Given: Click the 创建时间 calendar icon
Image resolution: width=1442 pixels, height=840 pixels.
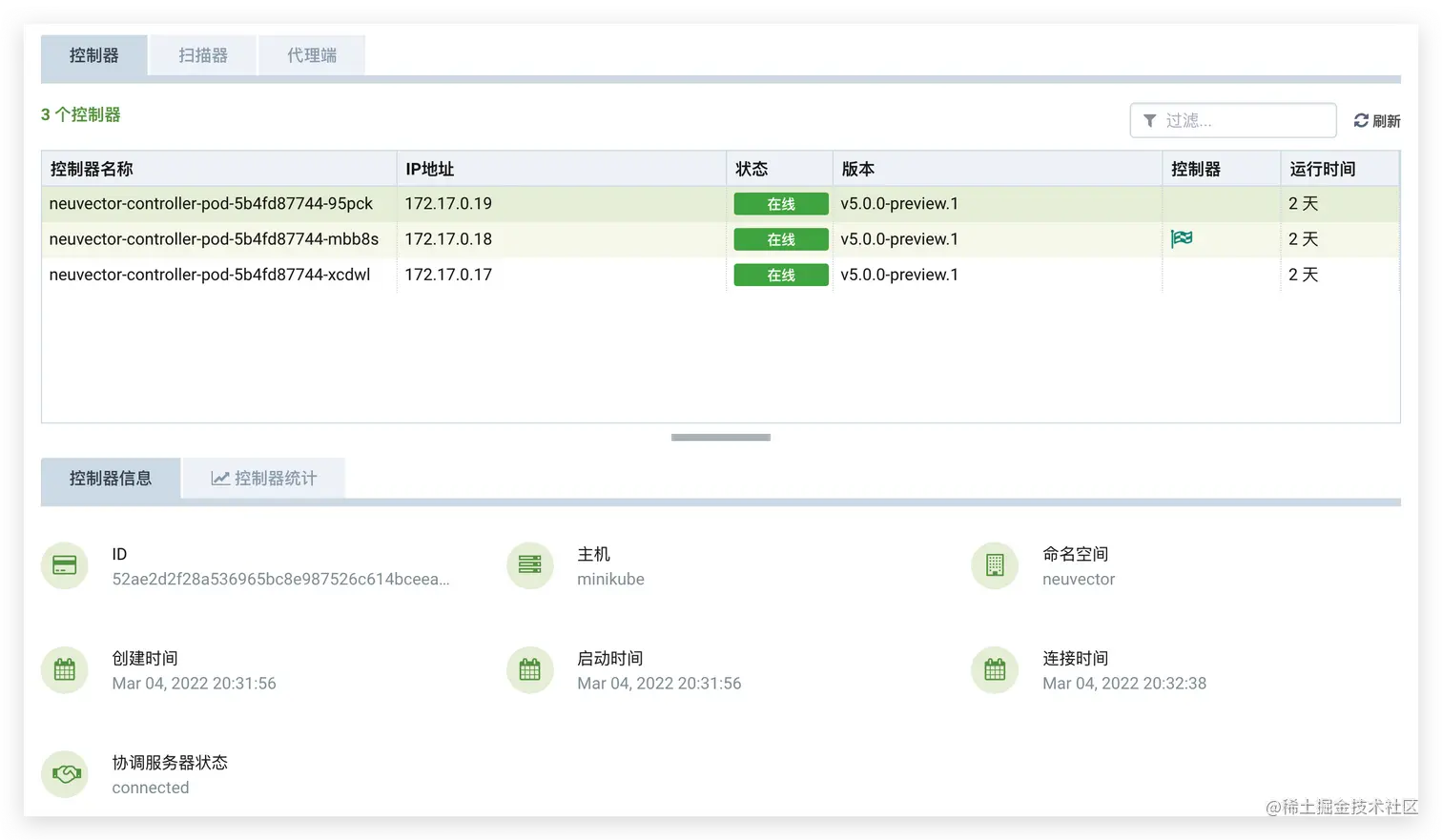Looking at the screenshot, I should [x=65, y=669].
